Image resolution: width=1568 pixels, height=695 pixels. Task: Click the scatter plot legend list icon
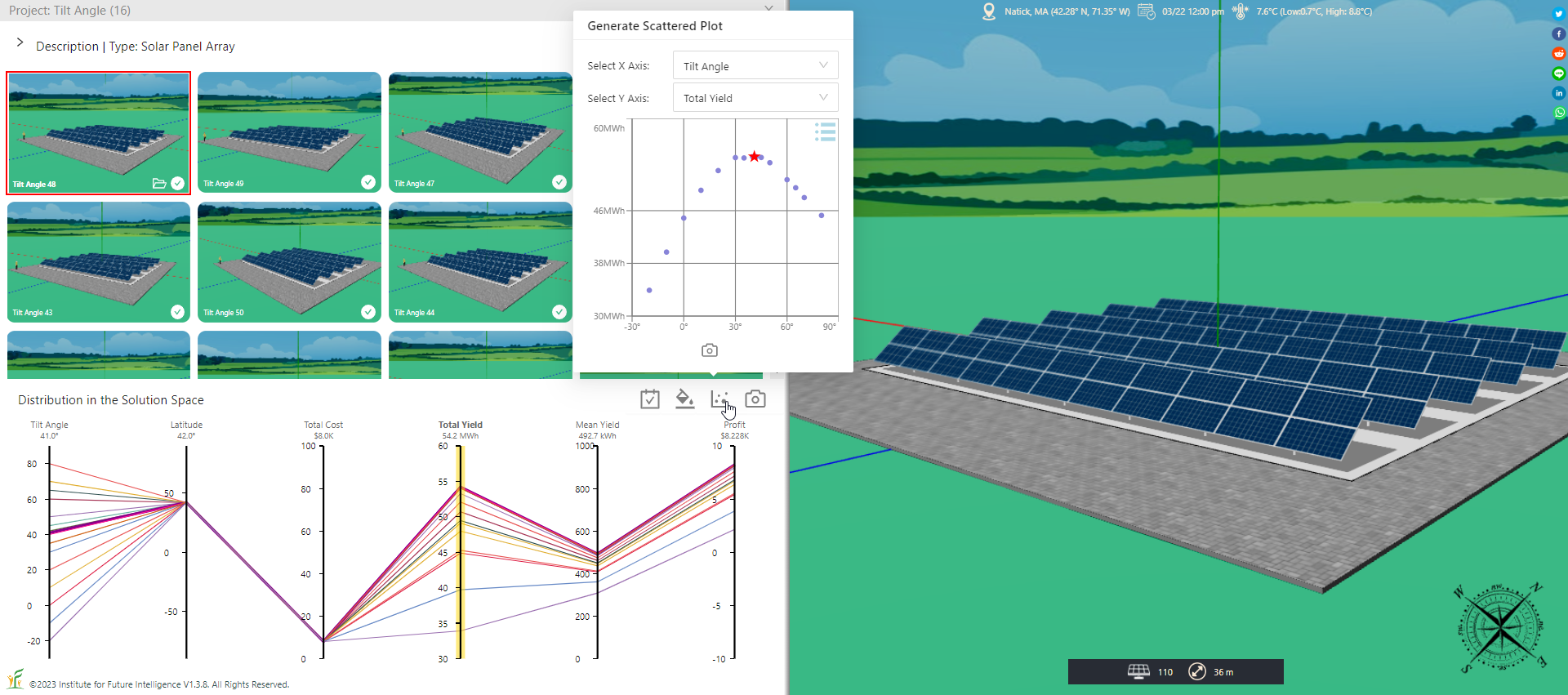826,131
